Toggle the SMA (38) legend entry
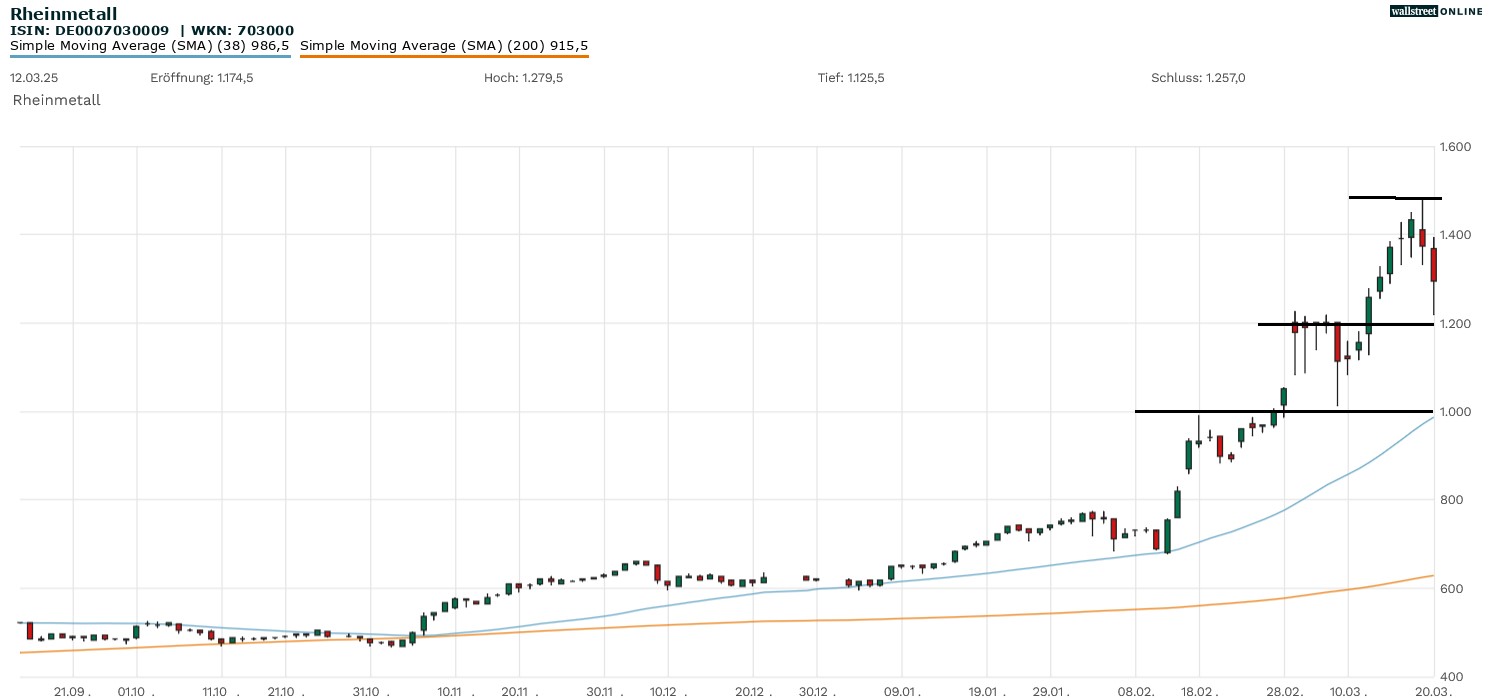Viewport: 1490px width, 698px height. [150, 45]
